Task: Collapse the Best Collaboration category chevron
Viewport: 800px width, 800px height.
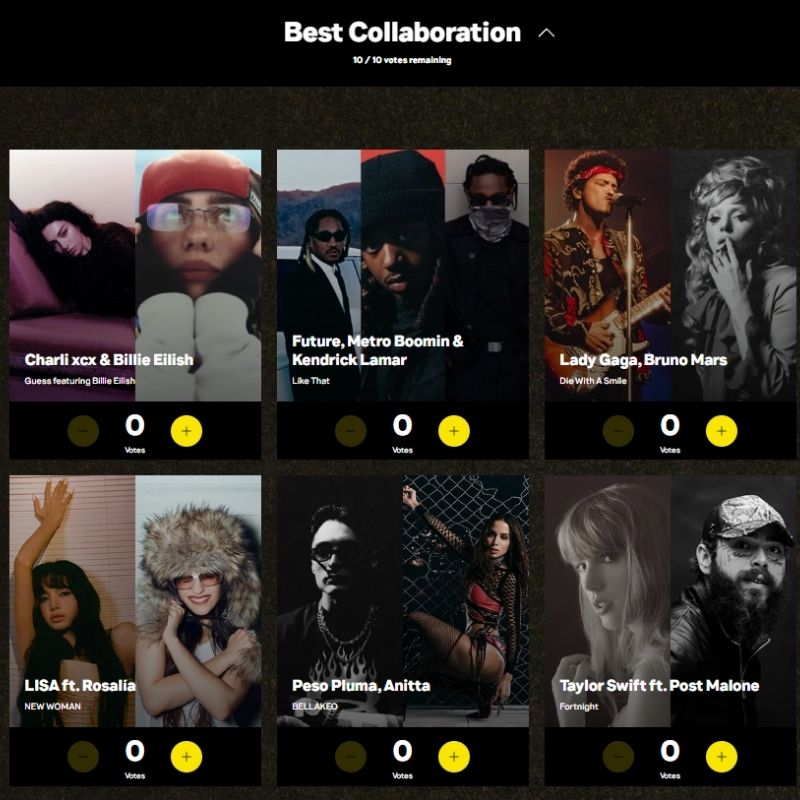Action: pyautogui.click(x=546, y=33)
